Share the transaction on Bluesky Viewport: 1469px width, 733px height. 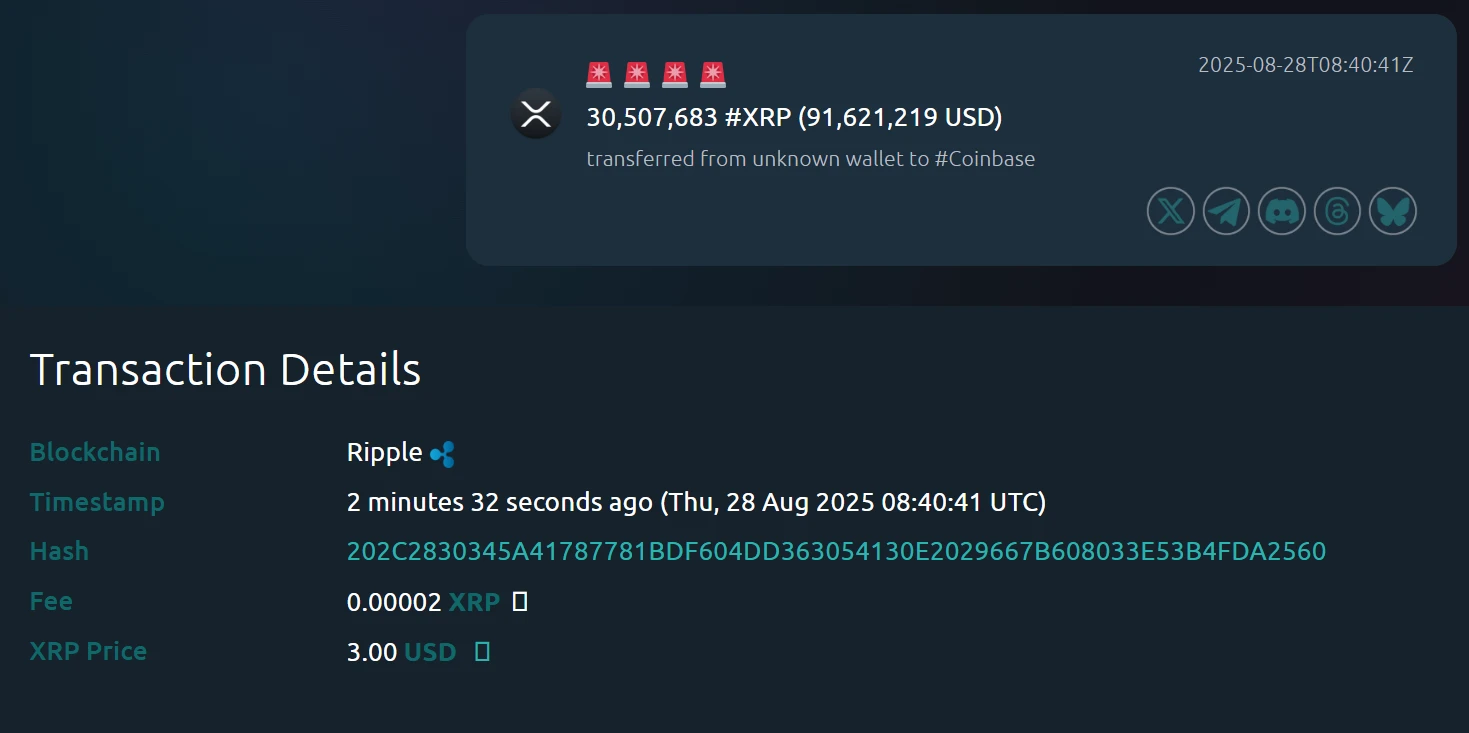coord(1392,211)
